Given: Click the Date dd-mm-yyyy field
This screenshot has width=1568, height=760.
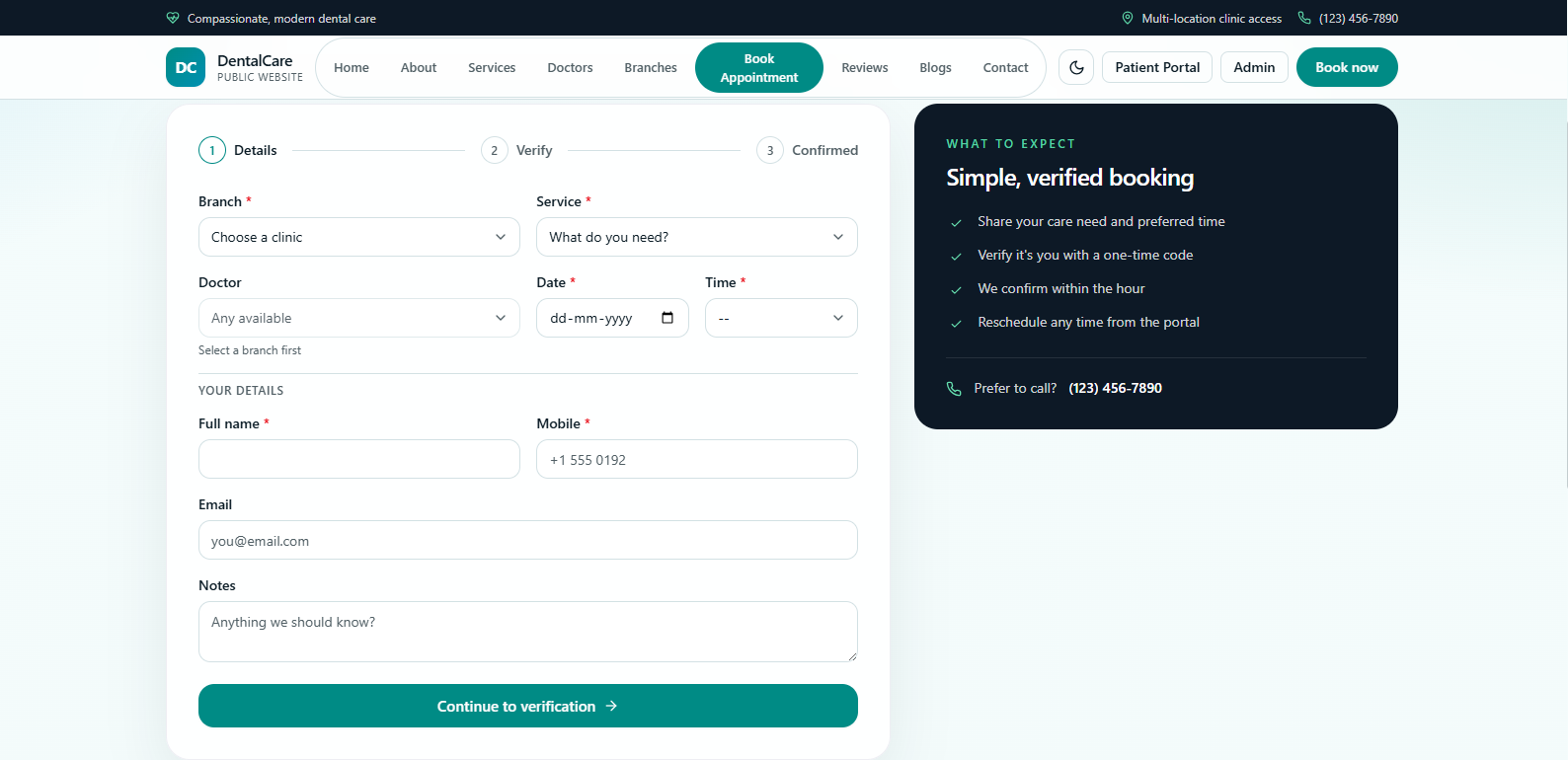Looking at the screenshot, I should 612,318.
